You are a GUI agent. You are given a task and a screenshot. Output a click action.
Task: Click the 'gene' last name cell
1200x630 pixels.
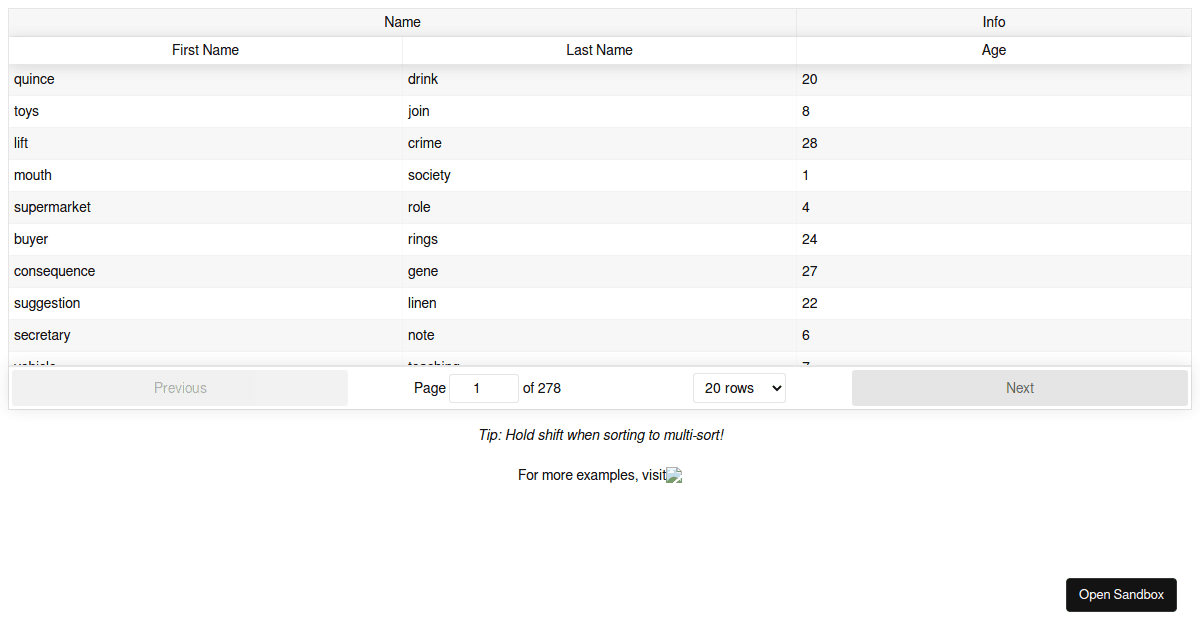click(x=421, y=271)
